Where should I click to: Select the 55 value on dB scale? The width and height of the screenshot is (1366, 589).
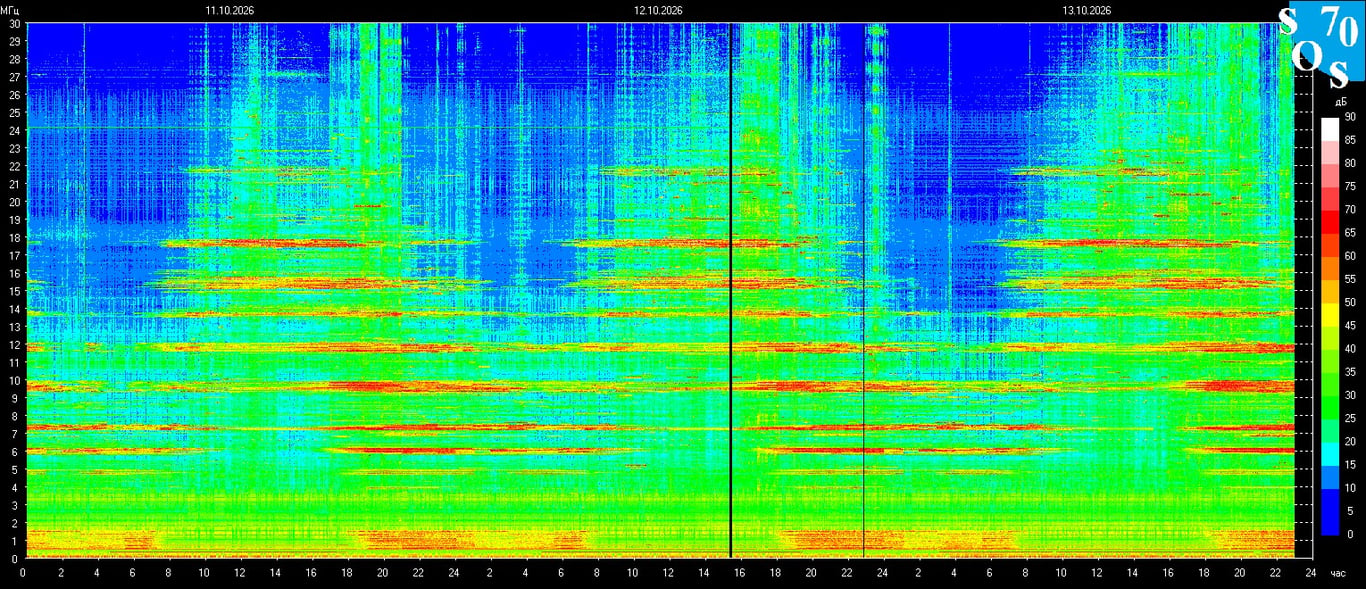pyautogui.click(x=1349, y=279)
